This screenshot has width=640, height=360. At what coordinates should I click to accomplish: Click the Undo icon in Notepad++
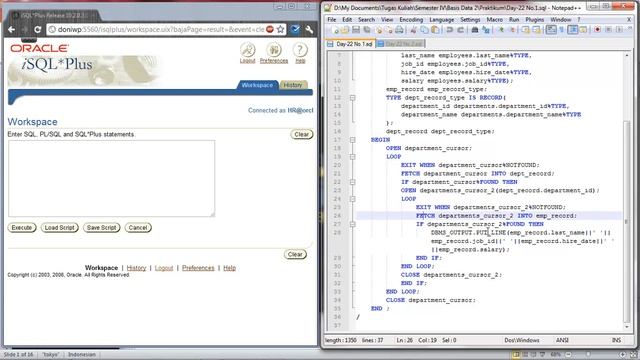tap(449, 30)
